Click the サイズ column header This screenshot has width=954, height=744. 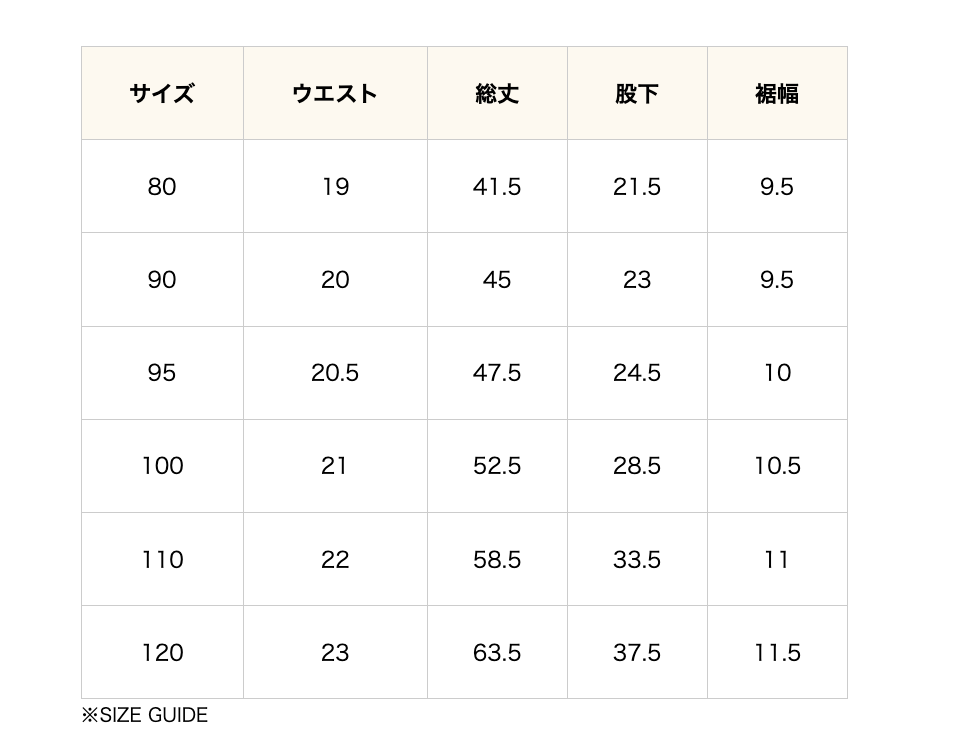tap(162, 94)
